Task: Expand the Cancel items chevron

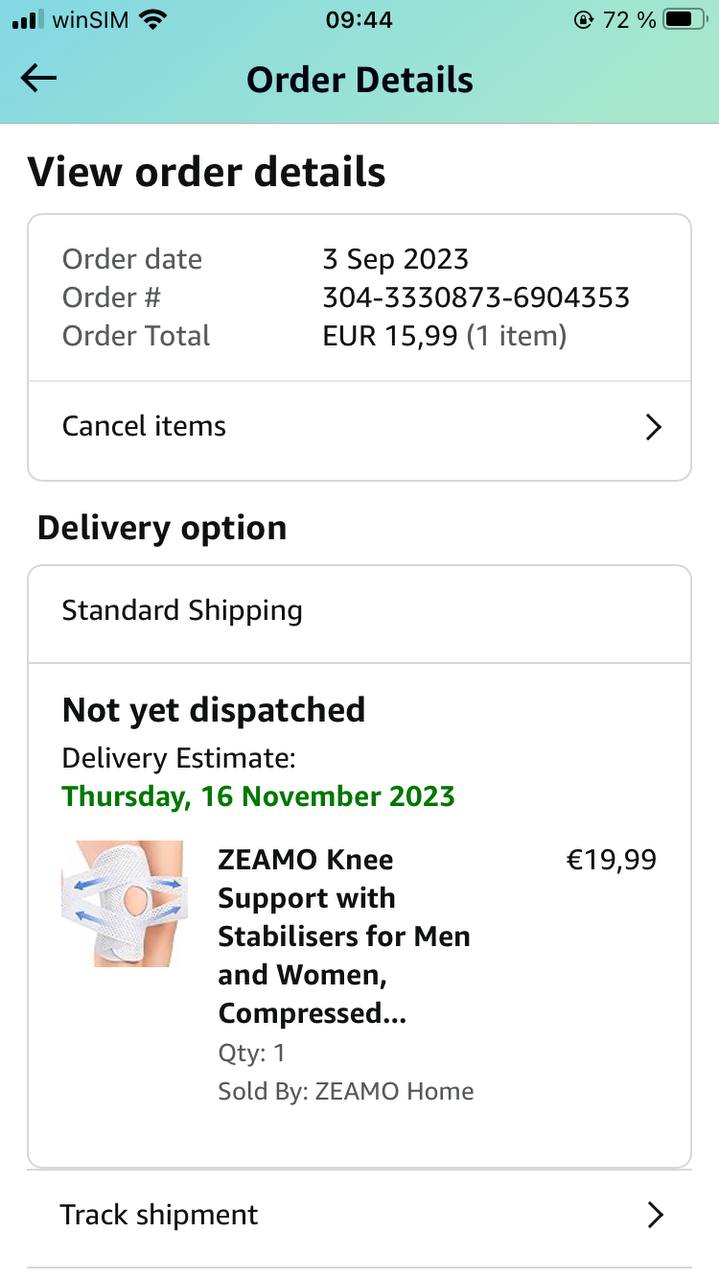Action: 653,427
